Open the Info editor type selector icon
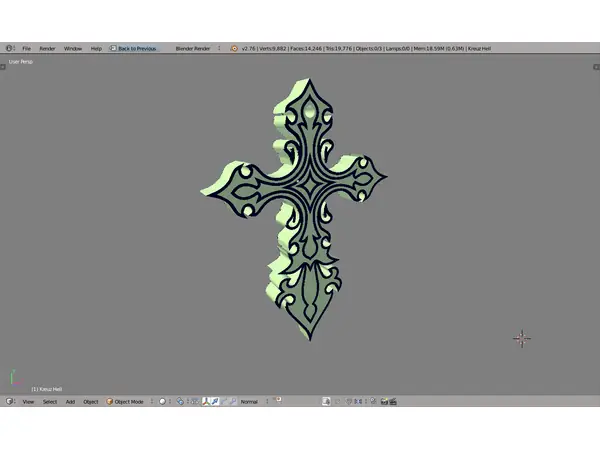The image size is (600, 450). [10, 48]
